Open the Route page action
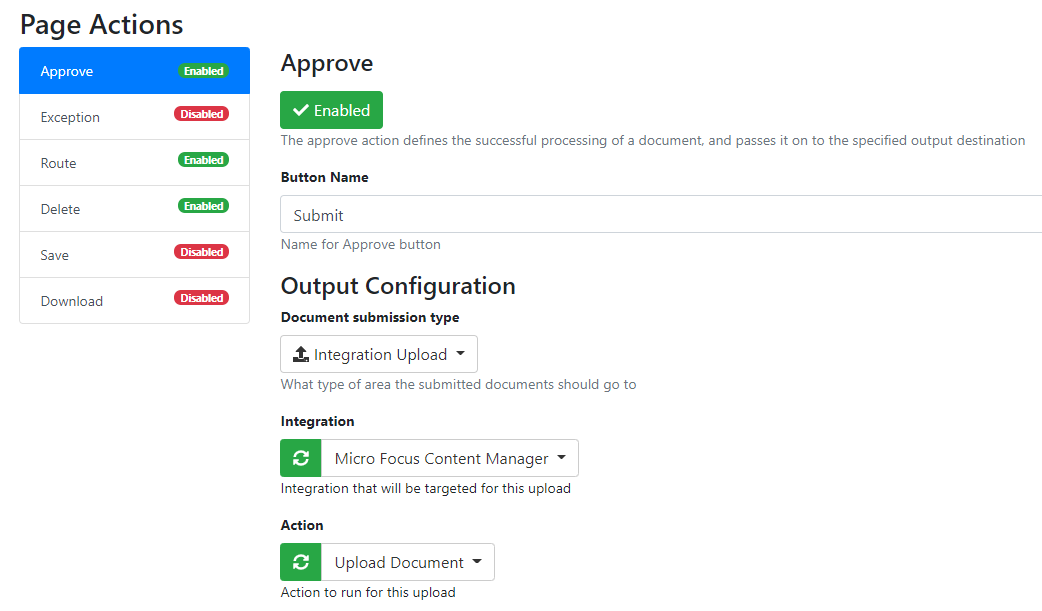Image resolution: width=1042 pixels, height=611 pixels. [58, 163]
